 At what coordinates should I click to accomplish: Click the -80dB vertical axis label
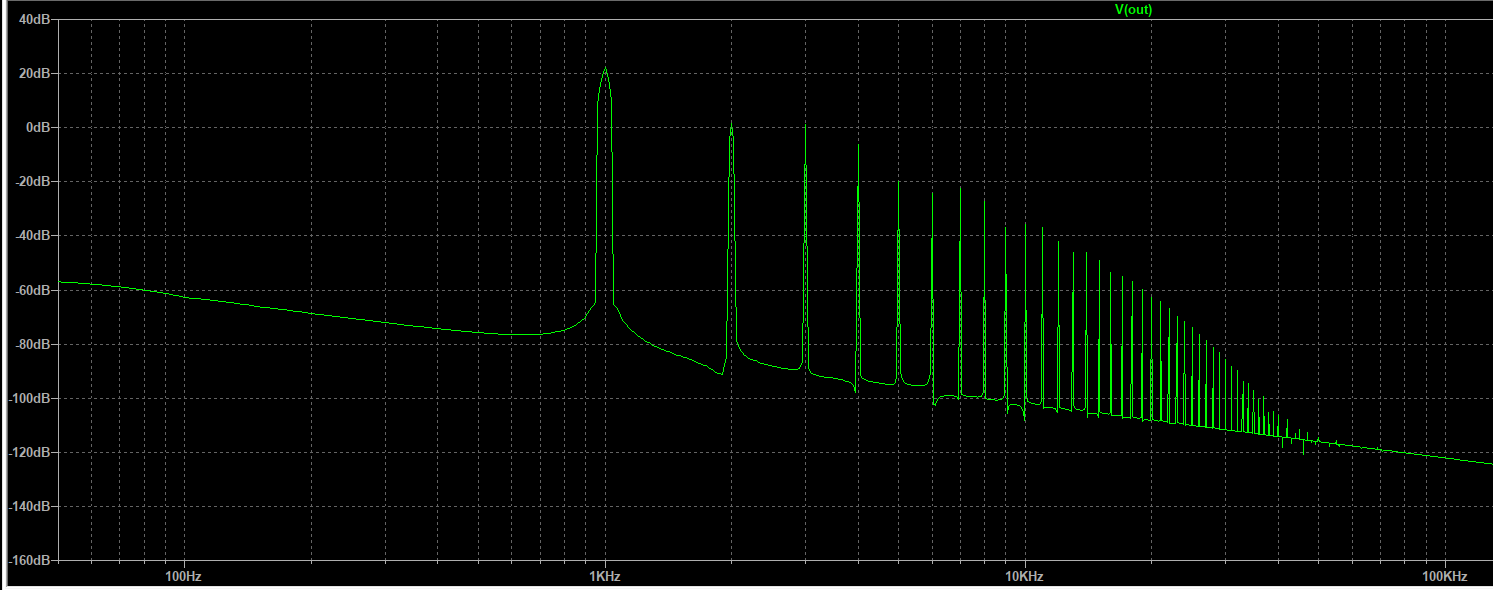coord(34,344)
